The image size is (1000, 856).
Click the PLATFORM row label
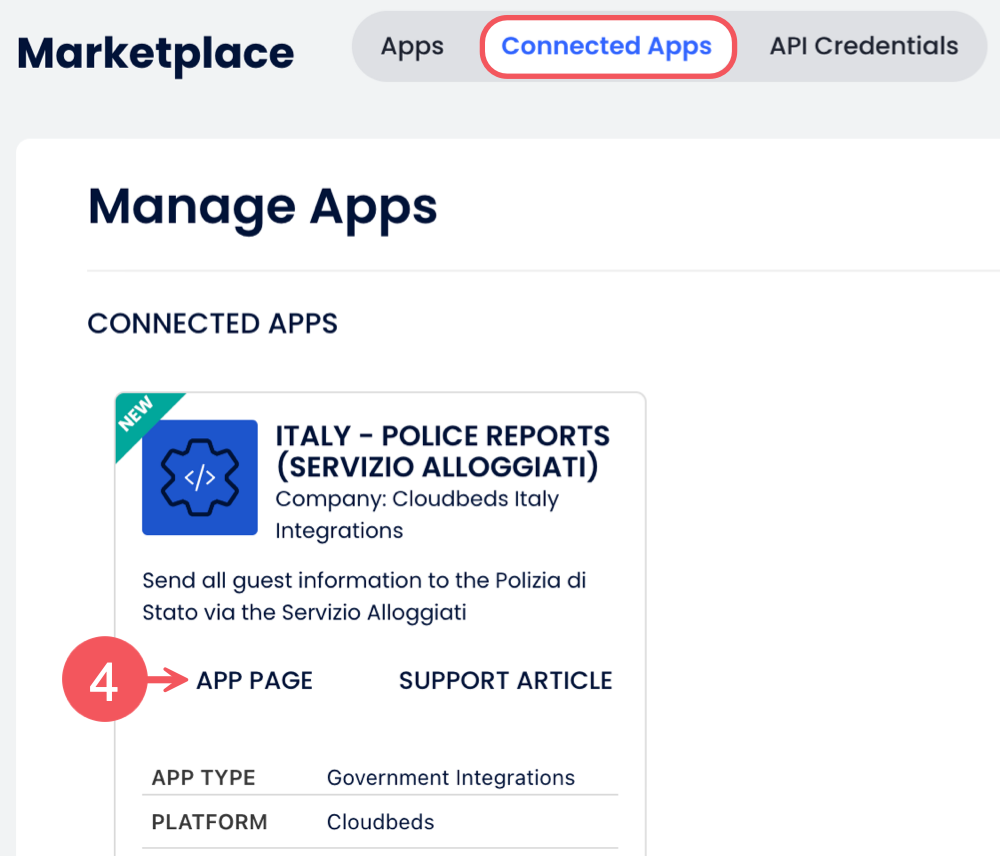(x=209, y=822)
